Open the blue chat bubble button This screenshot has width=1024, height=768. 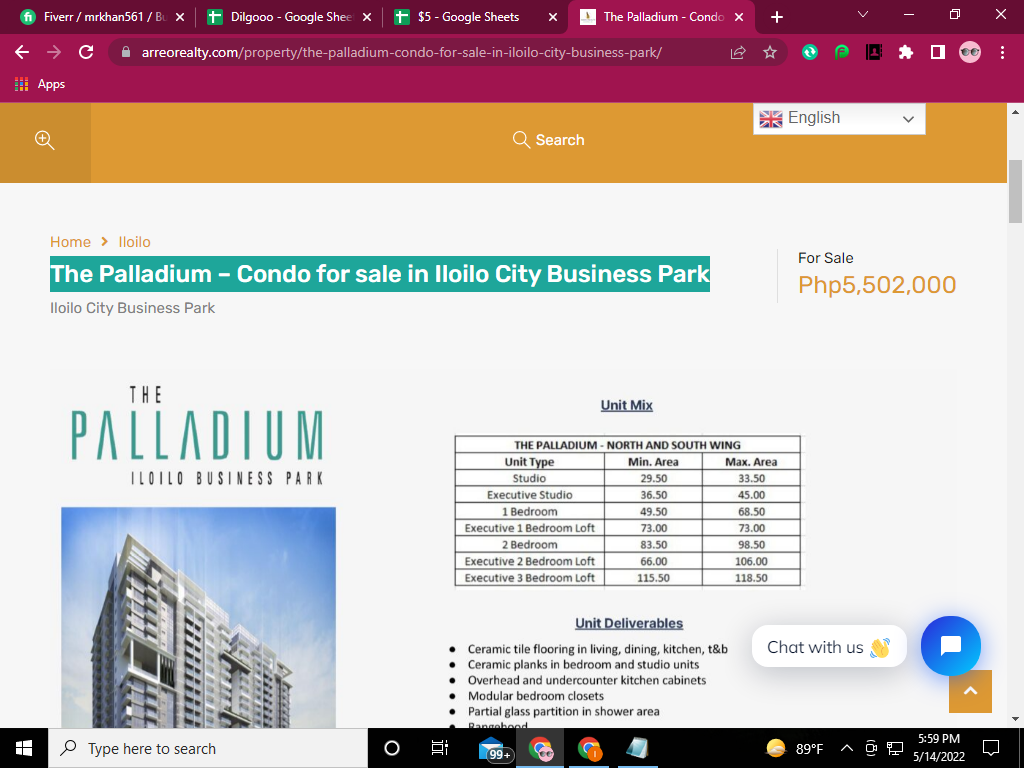click(x=950, y=646)
